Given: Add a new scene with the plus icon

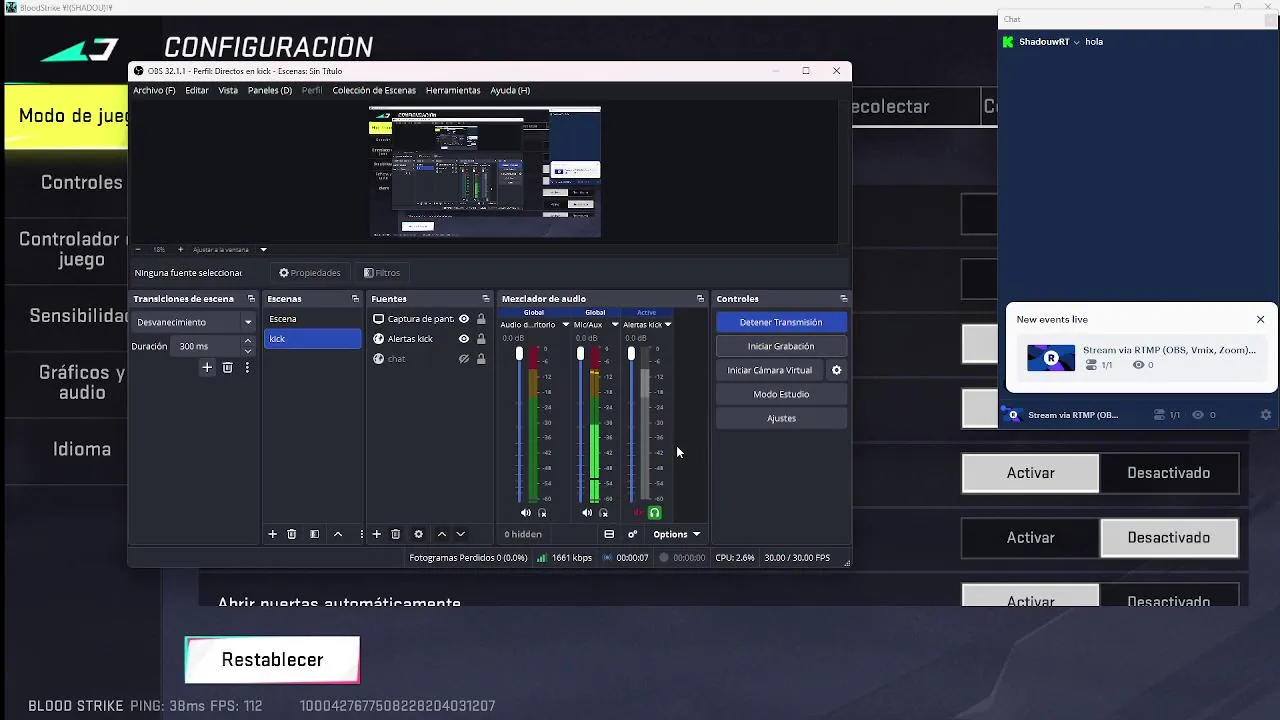Looking at the screenshot, I should coord(272,534).
